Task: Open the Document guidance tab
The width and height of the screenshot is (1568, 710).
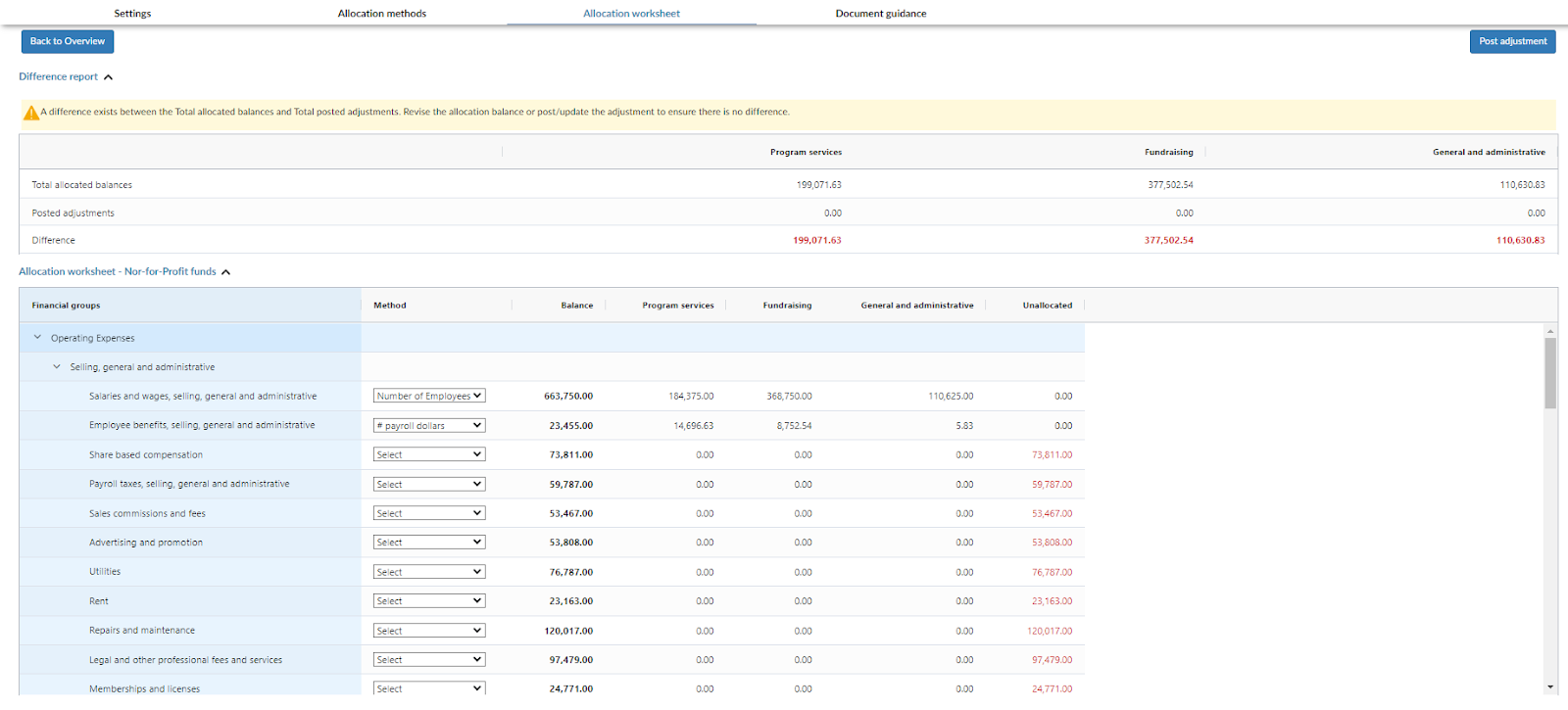Action: click(x=880, y=14)
